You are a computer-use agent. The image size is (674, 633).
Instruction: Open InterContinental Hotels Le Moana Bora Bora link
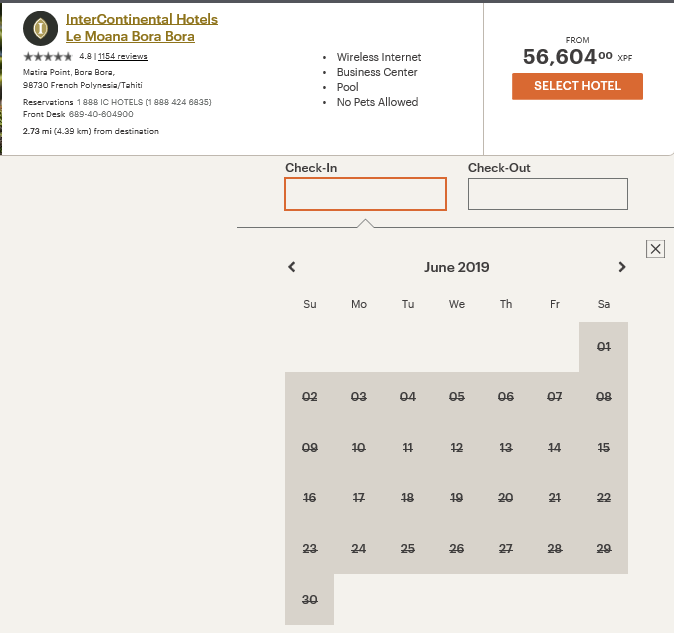[x=141, y=28]
